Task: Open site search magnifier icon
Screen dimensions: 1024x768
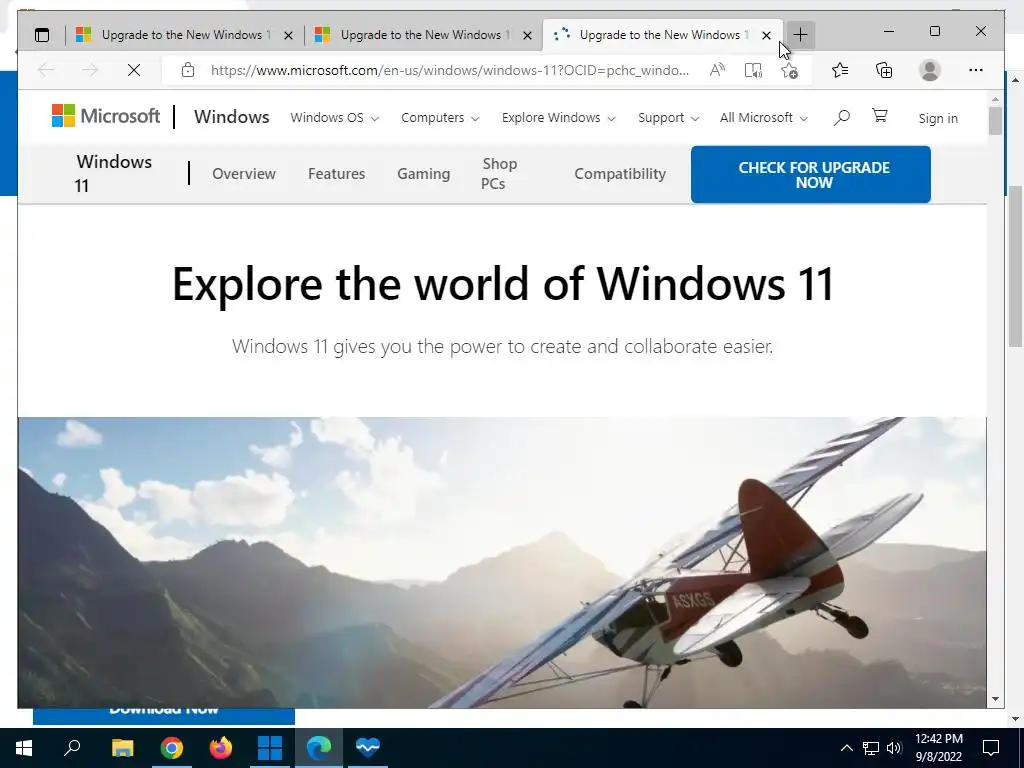Action: pyautogui.click(x=842, y=118)
